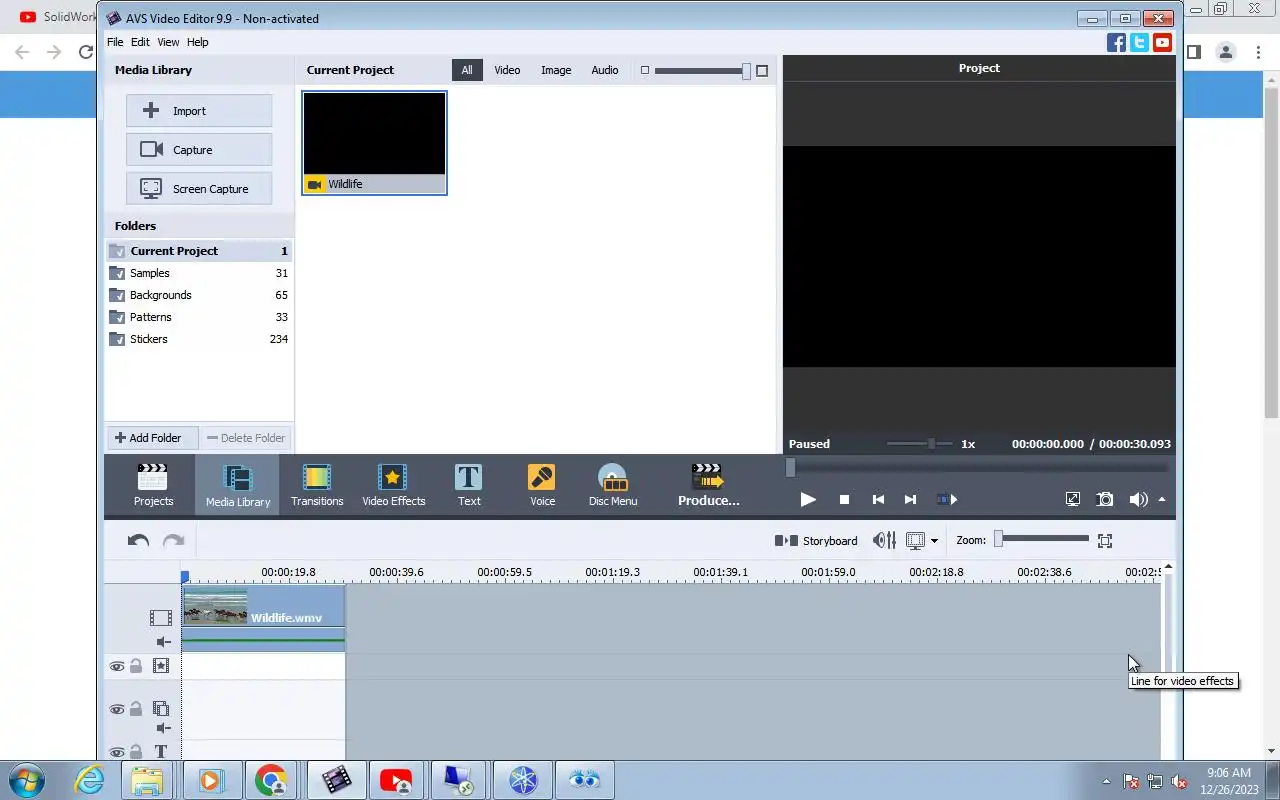The width and height of the screenshot is (1280, 800).
Task: Switch timeline to Storyboard view
Action: pos(816,541)
